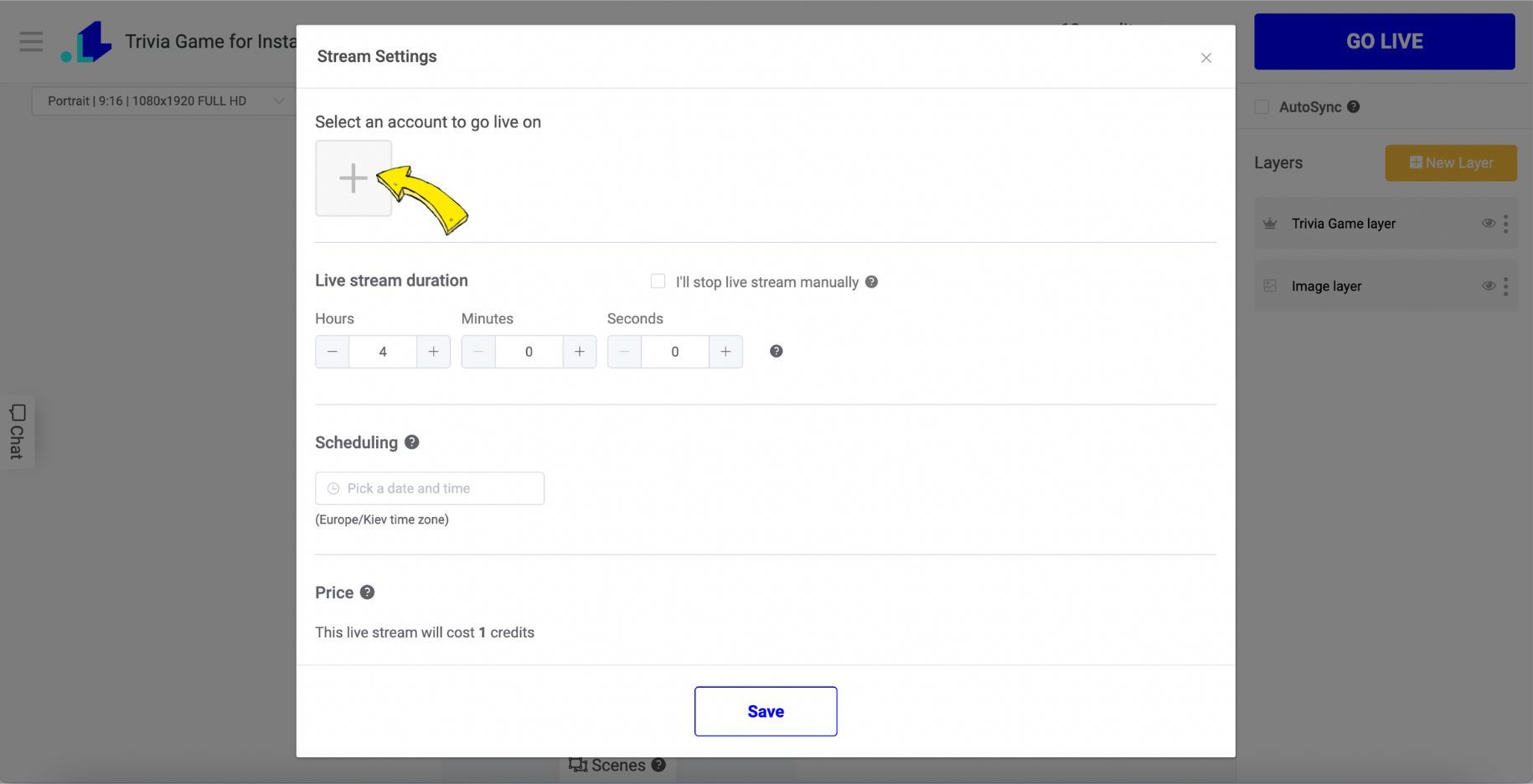Hide the Image layer with eye icon
This screenshot has width=1533, height=784.
point(1488,286)
